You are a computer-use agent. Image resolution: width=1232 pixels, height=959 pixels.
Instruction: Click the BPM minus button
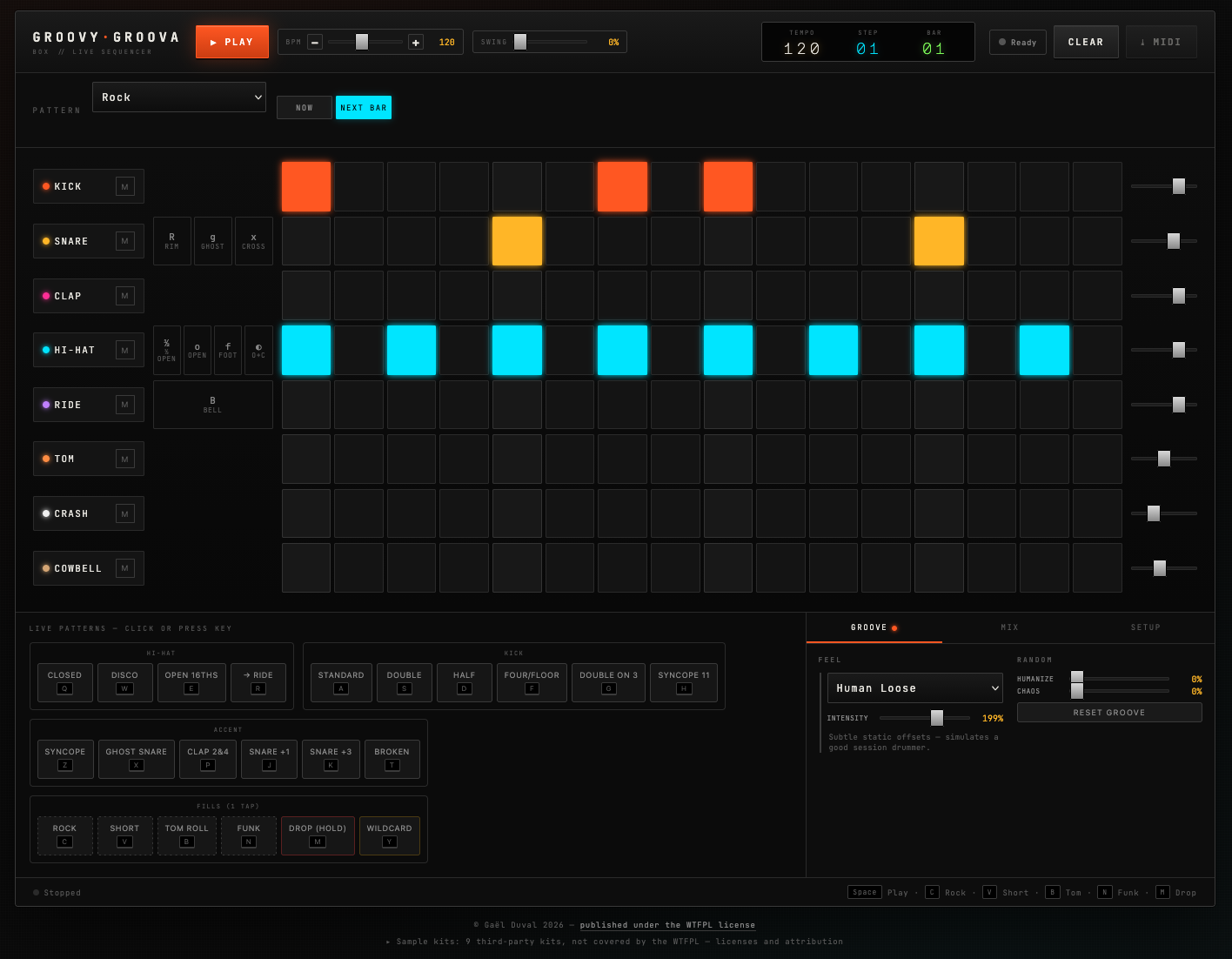coord(315,42)
